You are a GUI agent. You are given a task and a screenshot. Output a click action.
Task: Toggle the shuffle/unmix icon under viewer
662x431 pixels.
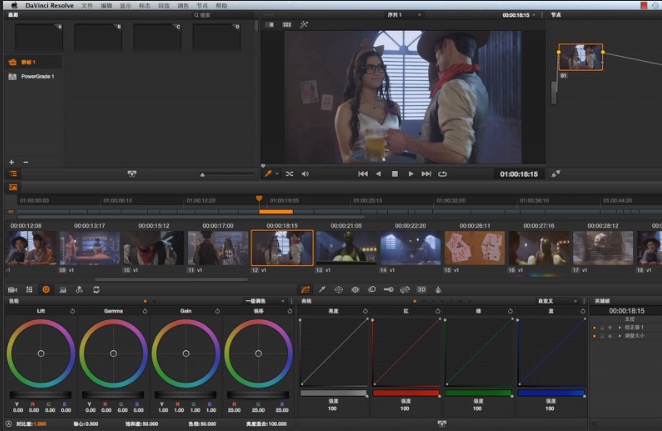coord(289,173)
